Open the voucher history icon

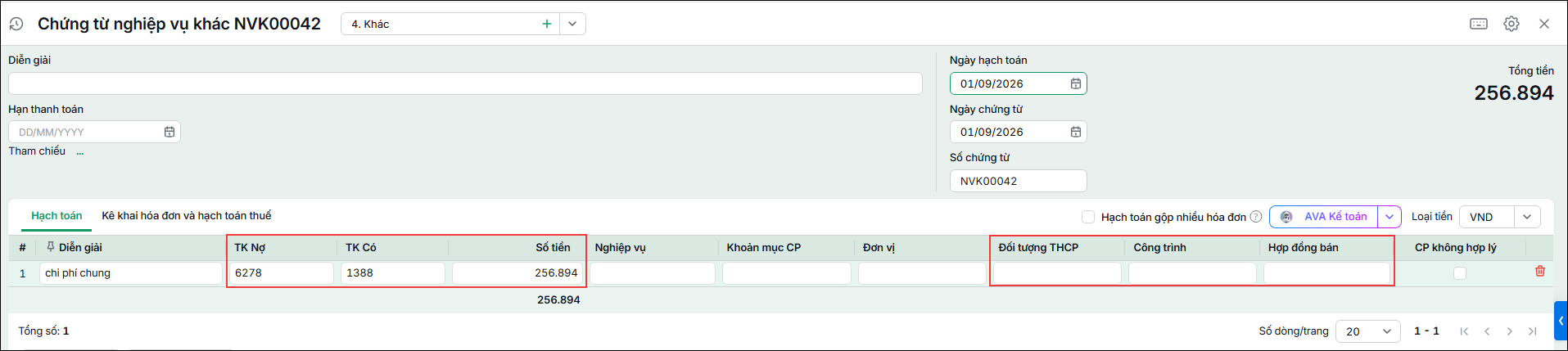[x=16, y=24]
